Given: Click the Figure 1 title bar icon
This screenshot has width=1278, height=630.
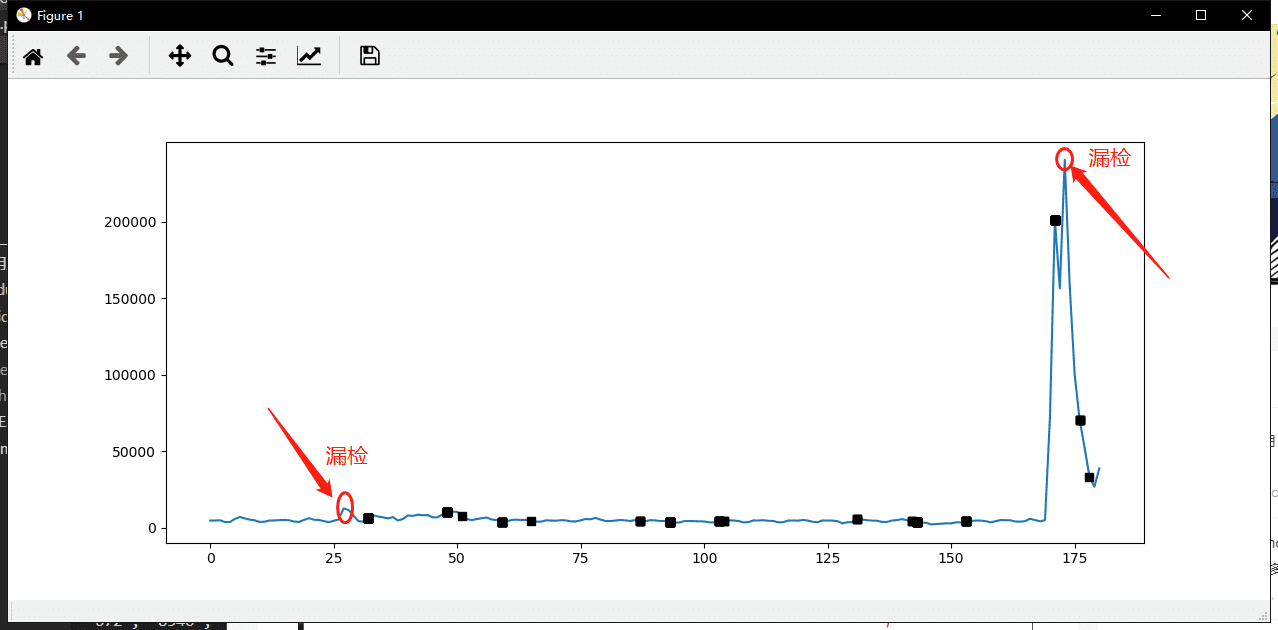Looking at the screenshot, I should coord(24,15).
